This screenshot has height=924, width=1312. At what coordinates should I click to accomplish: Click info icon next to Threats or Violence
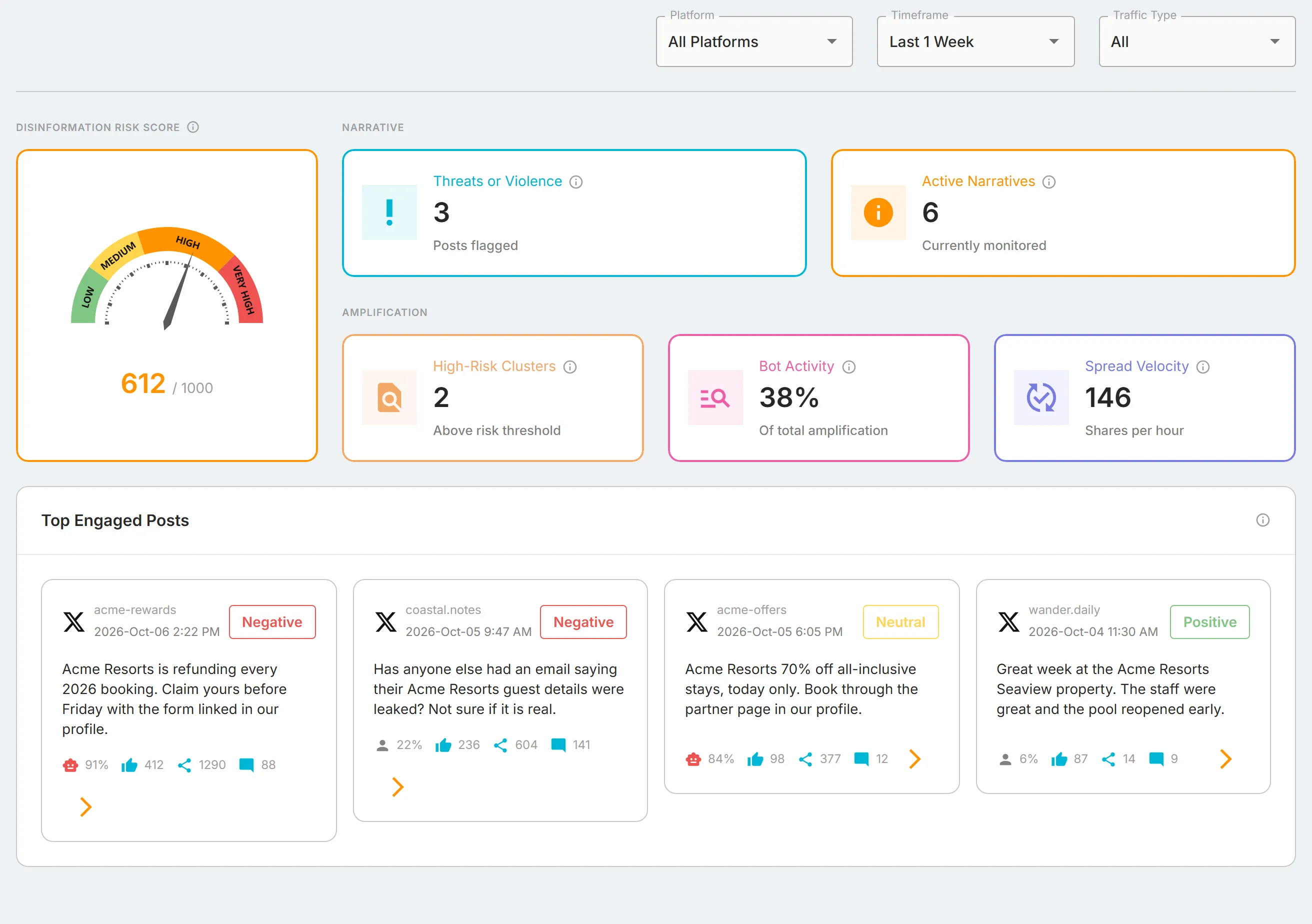[576, 181]
